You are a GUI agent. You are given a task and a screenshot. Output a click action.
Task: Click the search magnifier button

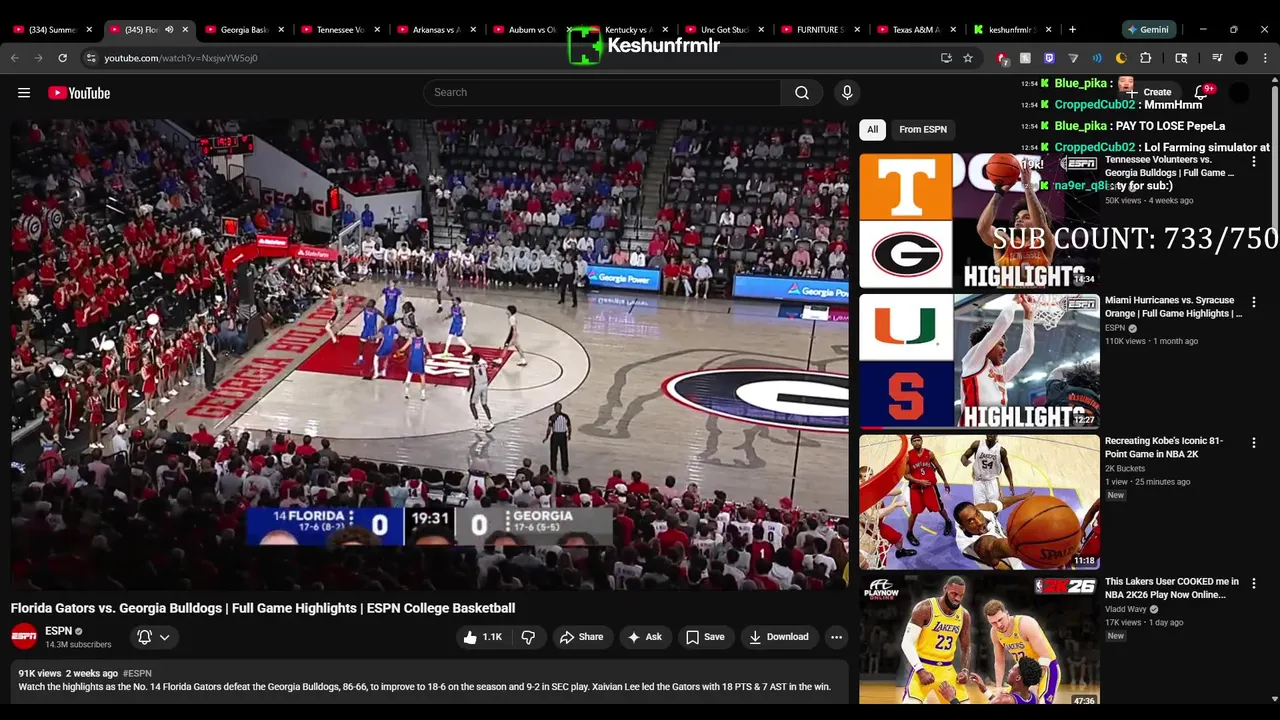click(802, 92)
